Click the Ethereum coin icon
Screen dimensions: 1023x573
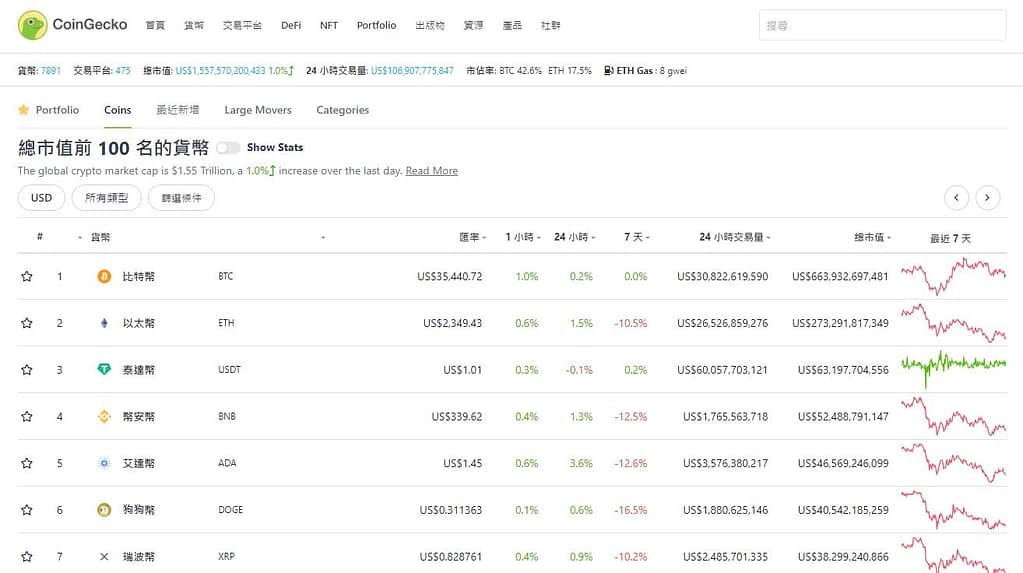[x=104, y=323]
